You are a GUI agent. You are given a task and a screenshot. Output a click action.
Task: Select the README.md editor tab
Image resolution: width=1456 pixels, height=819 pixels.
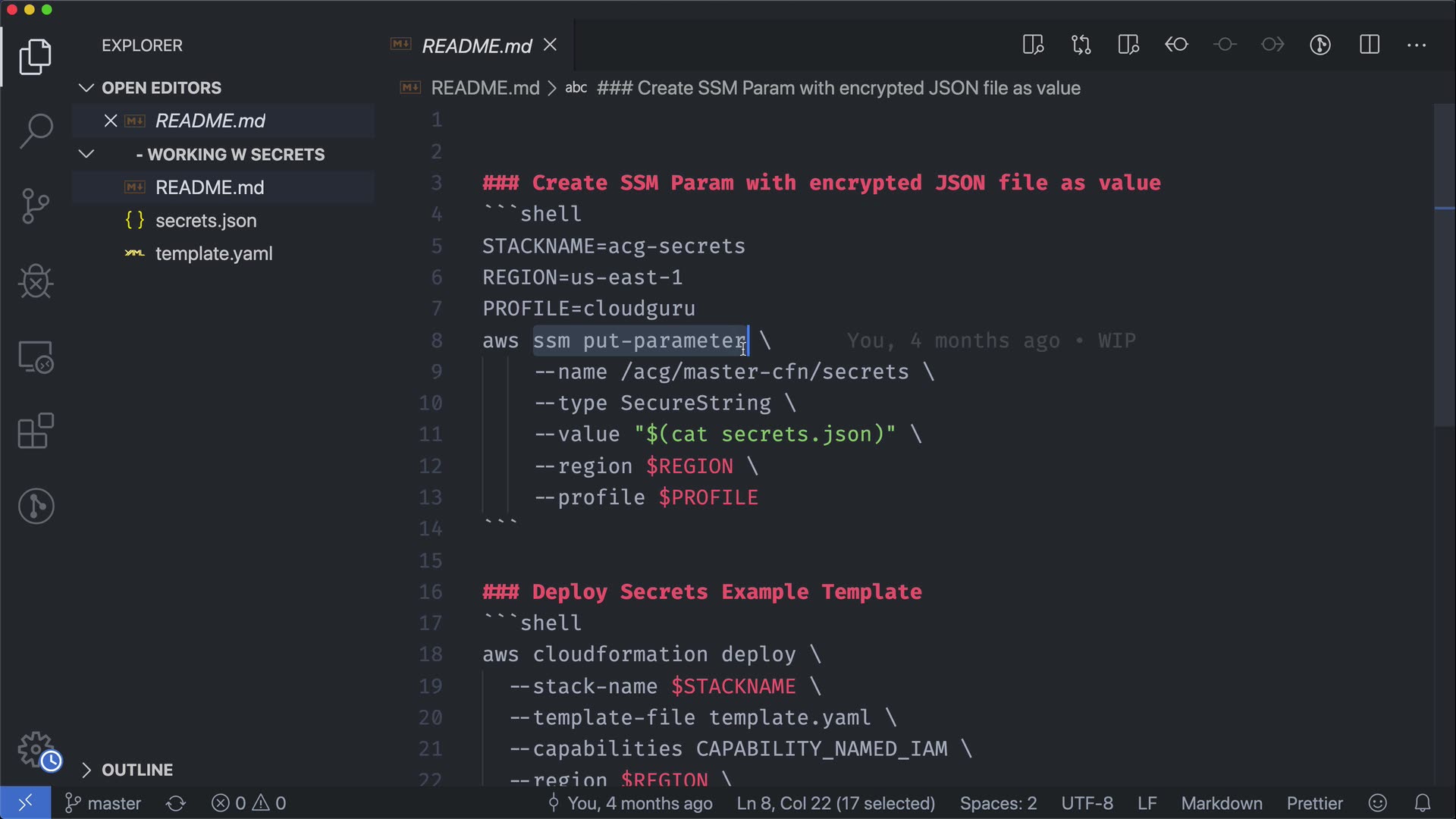[476, 46]
